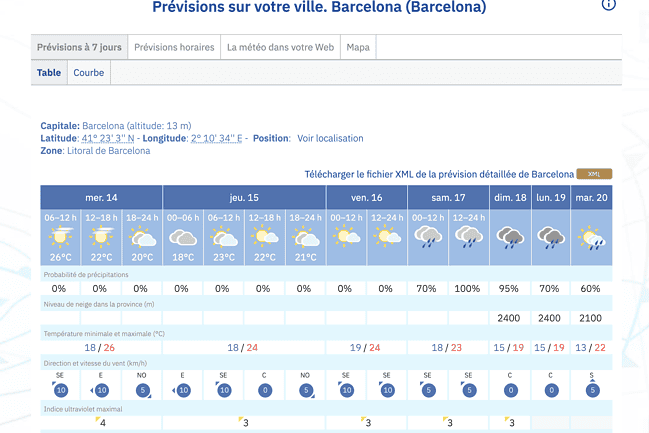649x433 pixels.
Task: Click the Zone Litoral de Barcelona text
Action: click(95, 151)
